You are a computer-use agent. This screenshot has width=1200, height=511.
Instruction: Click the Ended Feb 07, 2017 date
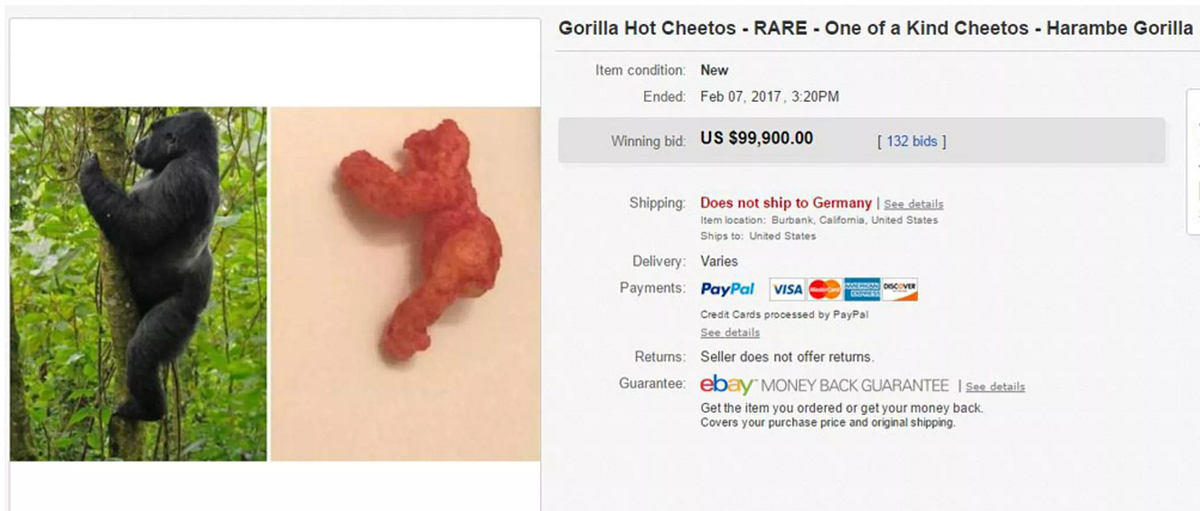pos(769,97)
